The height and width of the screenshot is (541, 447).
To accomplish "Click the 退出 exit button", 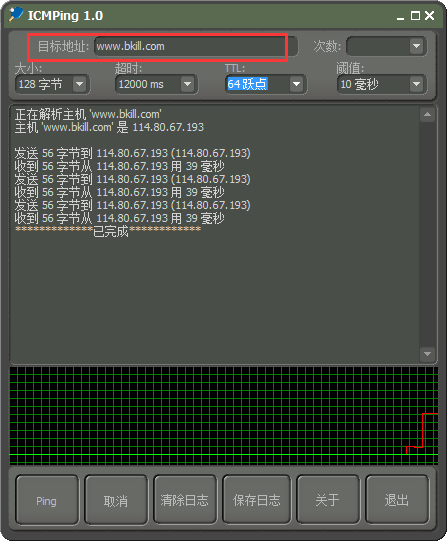I will (397, 500).
